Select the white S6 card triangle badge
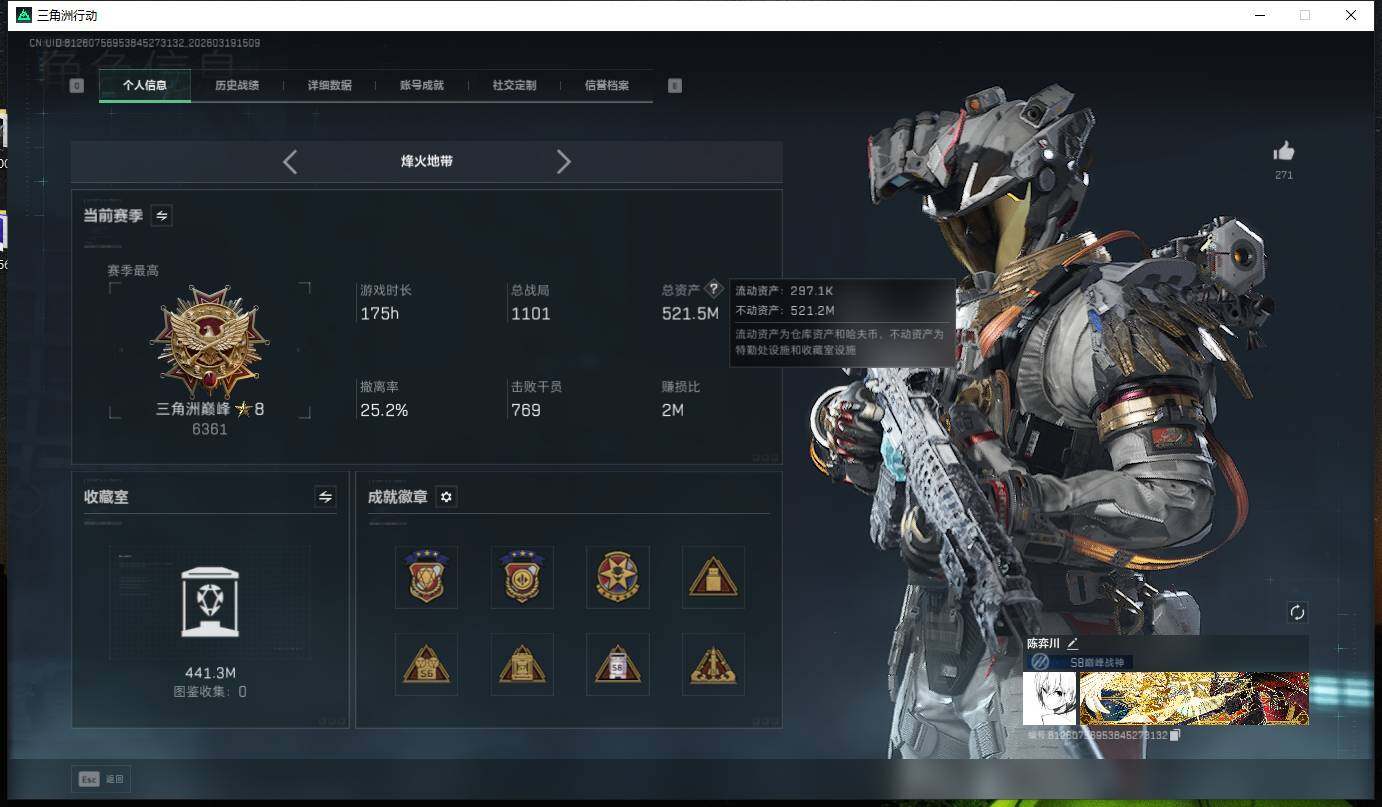The height and width of the screenshot is (807, 1382). pyautogui.click(x=617, y=664)
